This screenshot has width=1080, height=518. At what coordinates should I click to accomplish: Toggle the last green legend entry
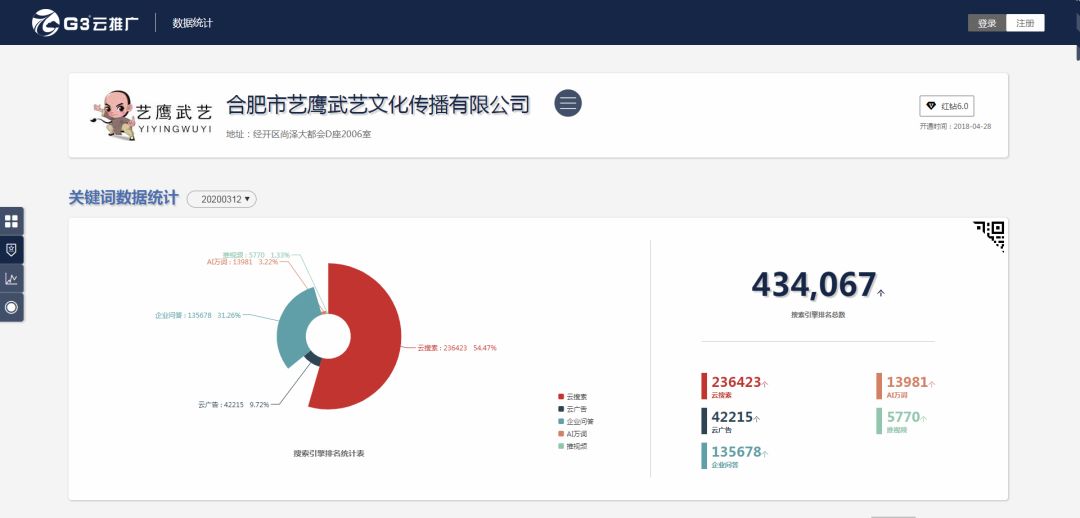[572, 446]
